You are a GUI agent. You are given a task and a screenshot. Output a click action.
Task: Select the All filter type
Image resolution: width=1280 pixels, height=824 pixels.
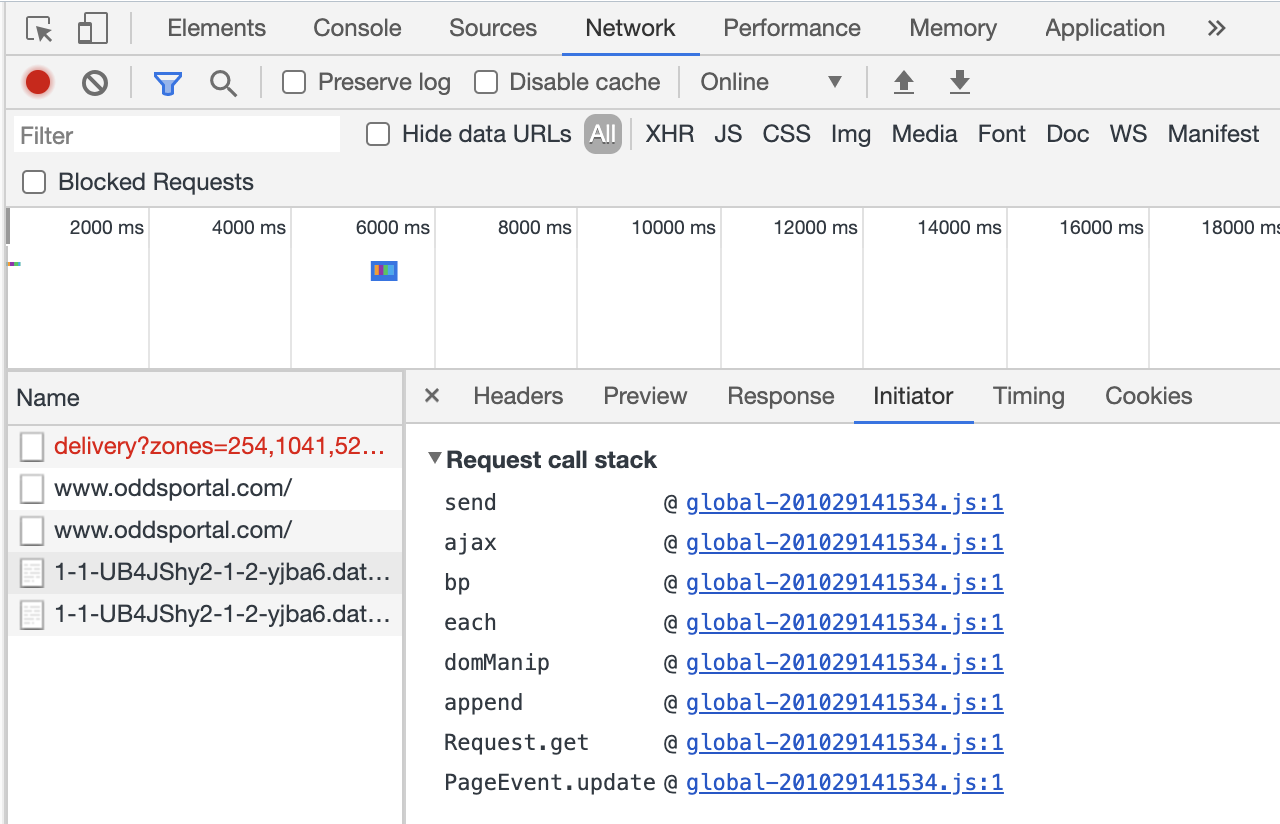(603, 134)
